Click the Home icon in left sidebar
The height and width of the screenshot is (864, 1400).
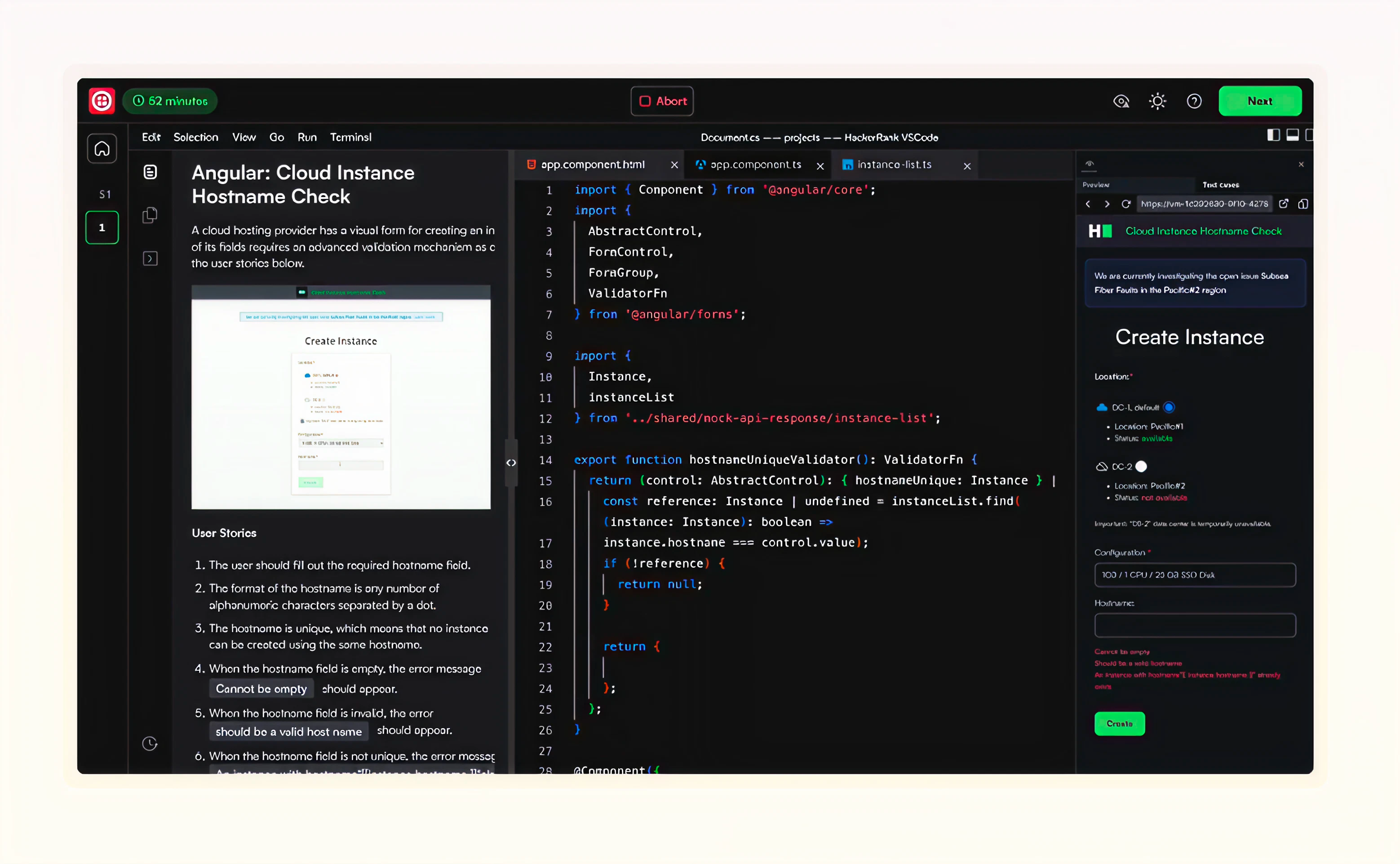102,148
